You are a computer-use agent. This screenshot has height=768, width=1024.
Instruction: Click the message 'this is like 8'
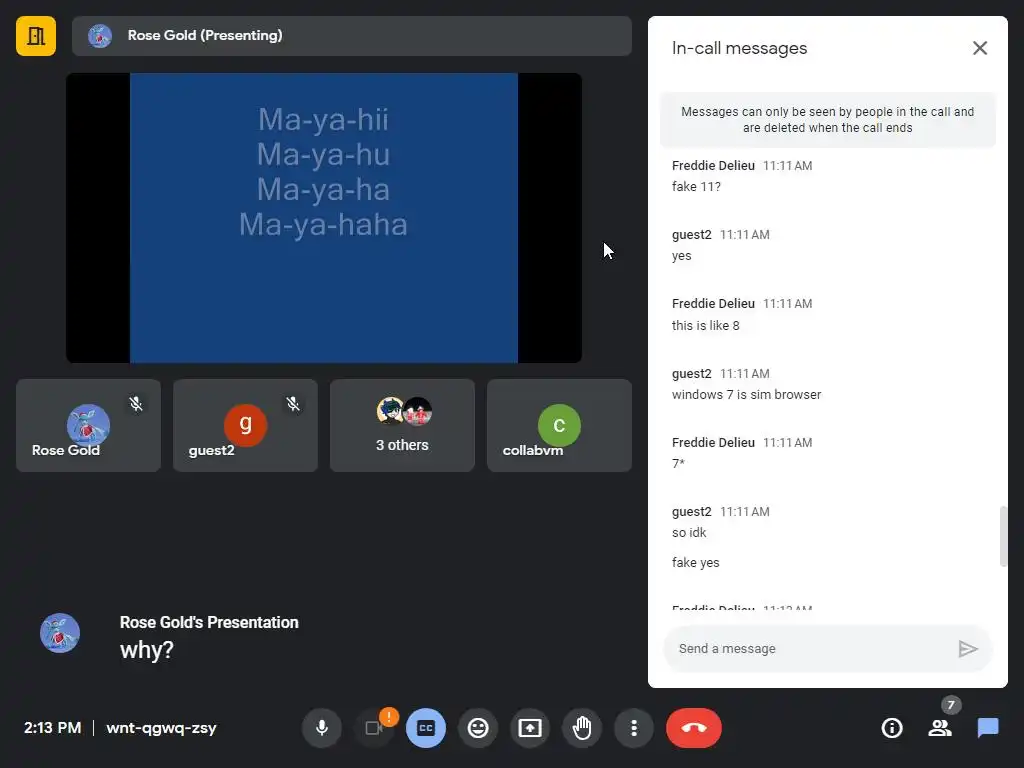tap(705, 325)
